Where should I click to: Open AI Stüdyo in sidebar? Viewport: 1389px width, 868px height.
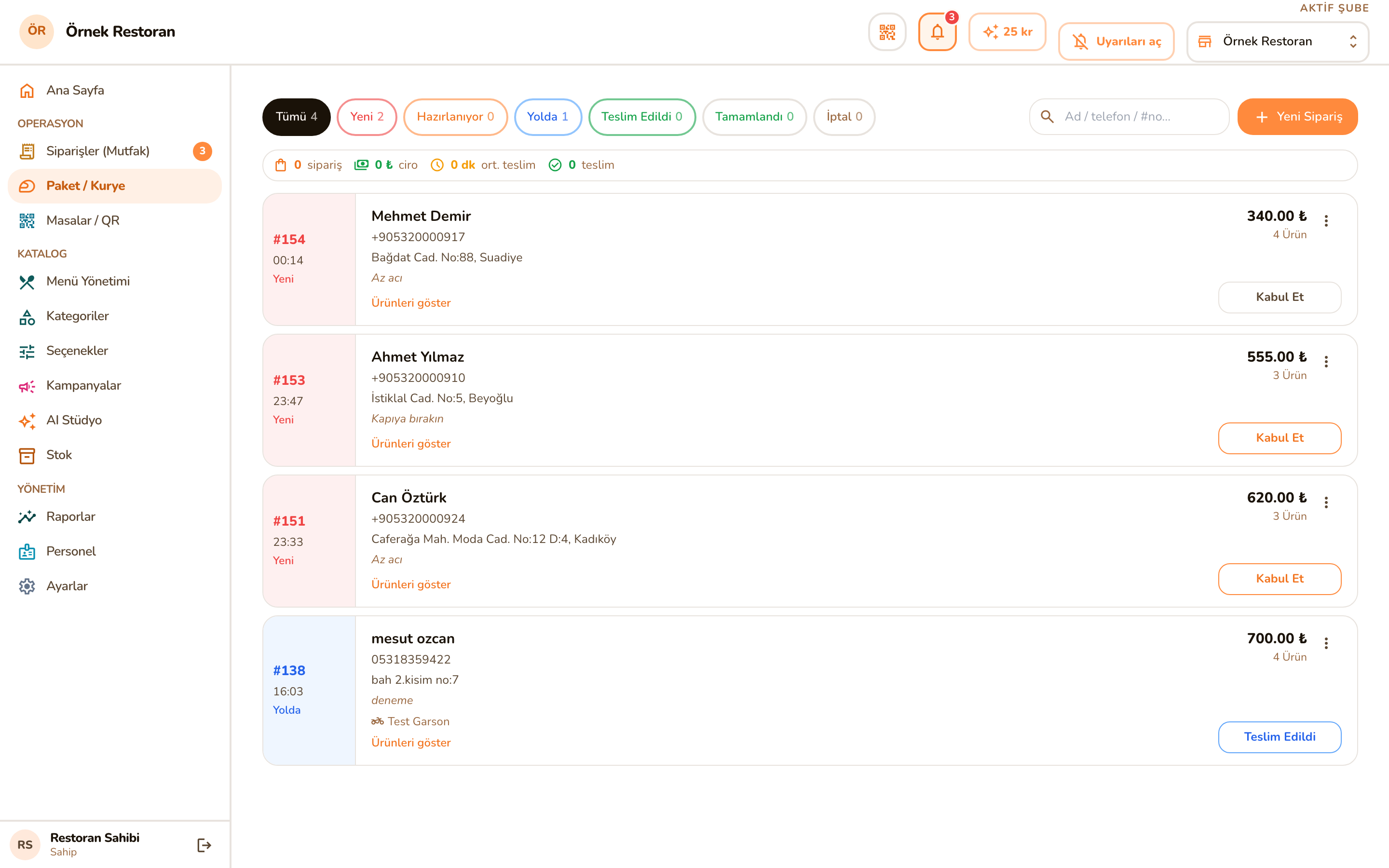click(115, 420)
